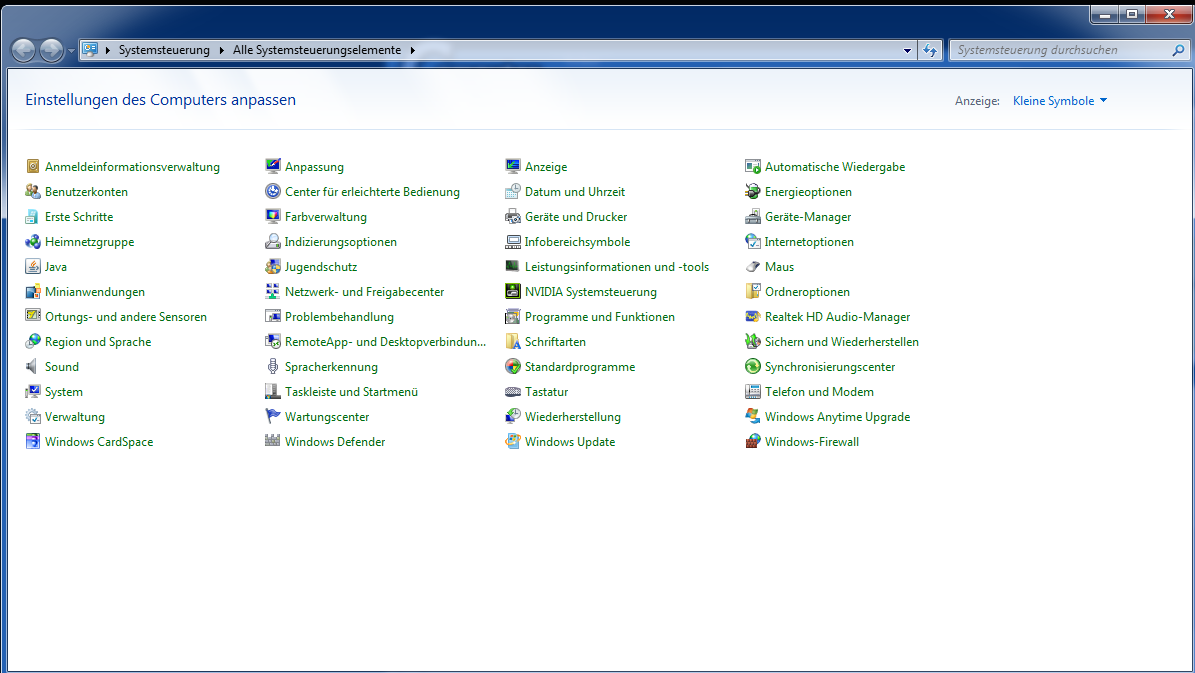This screenshot has height=673, width=1195.
Task: Open the Java icon
Action: pyautogui.click(x=33, y=266)
